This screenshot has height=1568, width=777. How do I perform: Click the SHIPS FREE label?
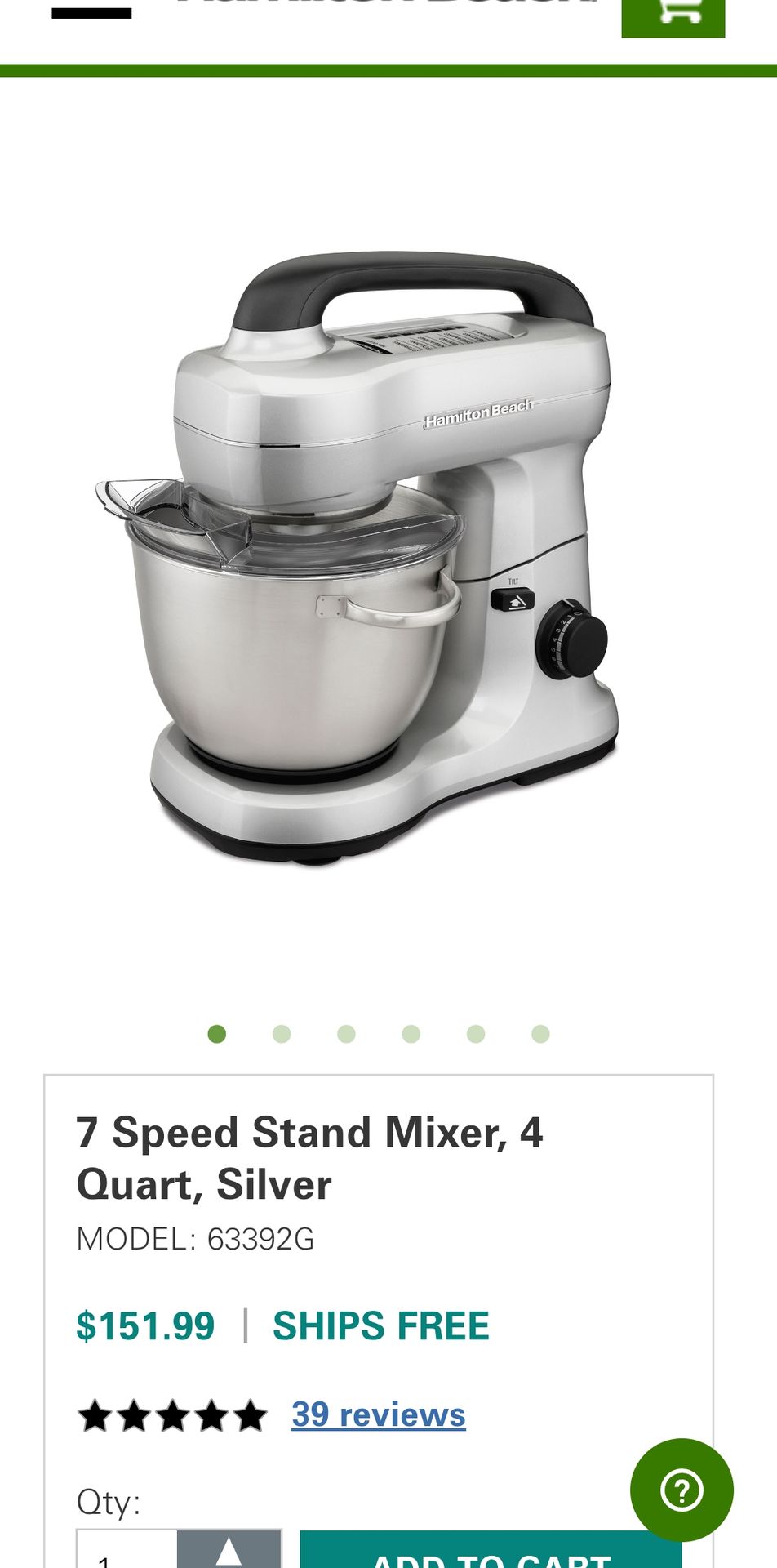click(x=381, y=1325)
